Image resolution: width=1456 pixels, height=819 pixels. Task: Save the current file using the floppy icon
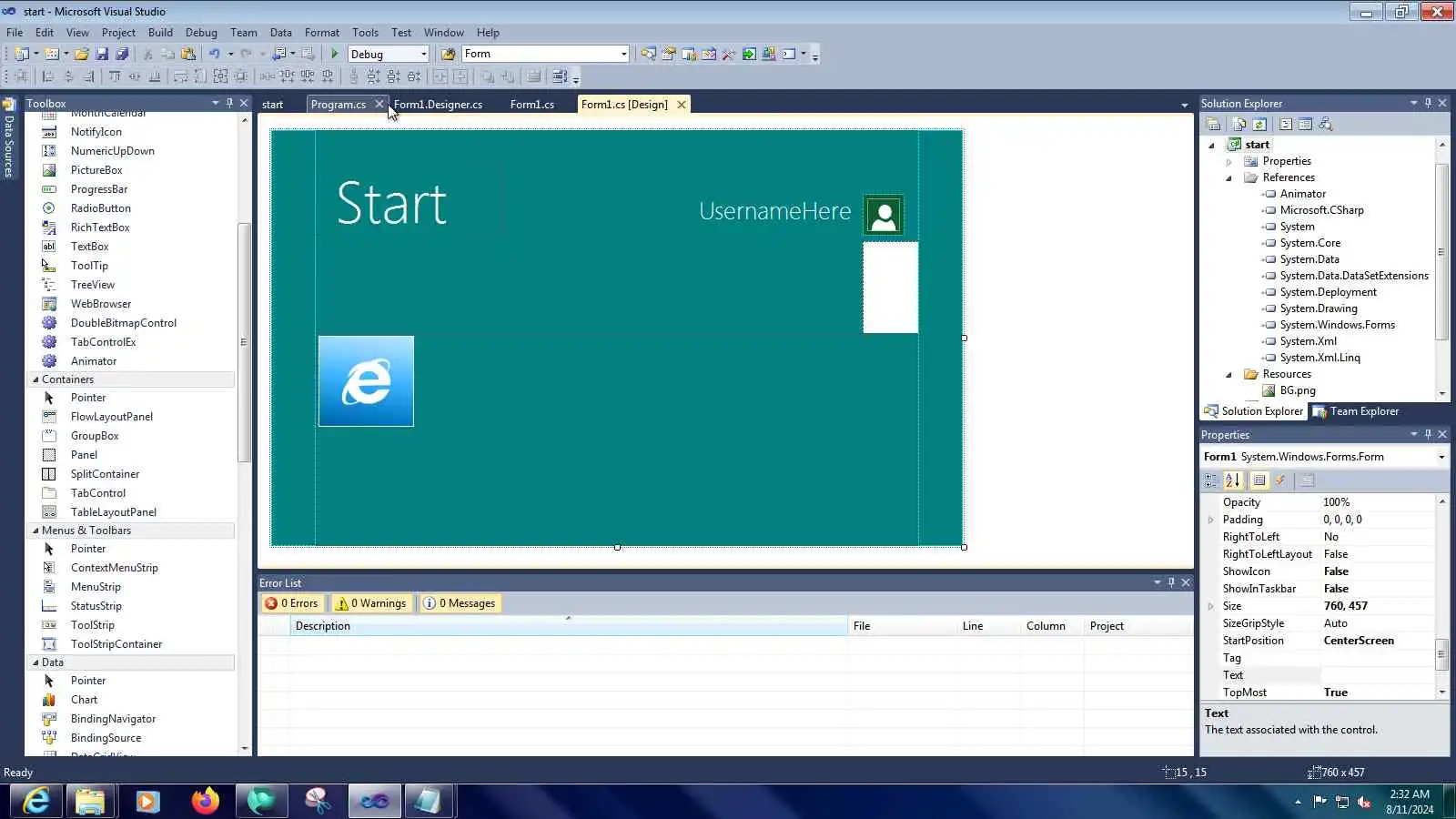click(x=102, y=55)
